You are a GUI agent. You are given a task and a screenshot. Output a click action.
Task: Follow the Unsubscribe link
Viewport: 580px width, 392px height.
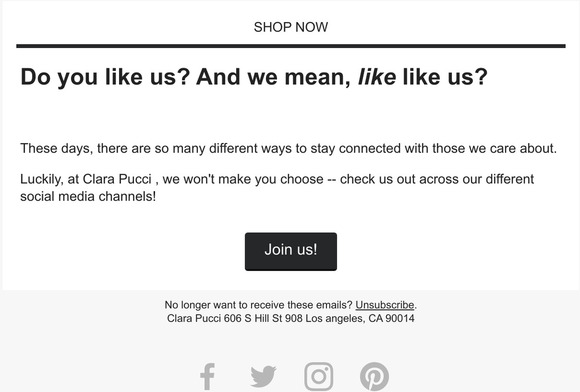tap(385, 305)
